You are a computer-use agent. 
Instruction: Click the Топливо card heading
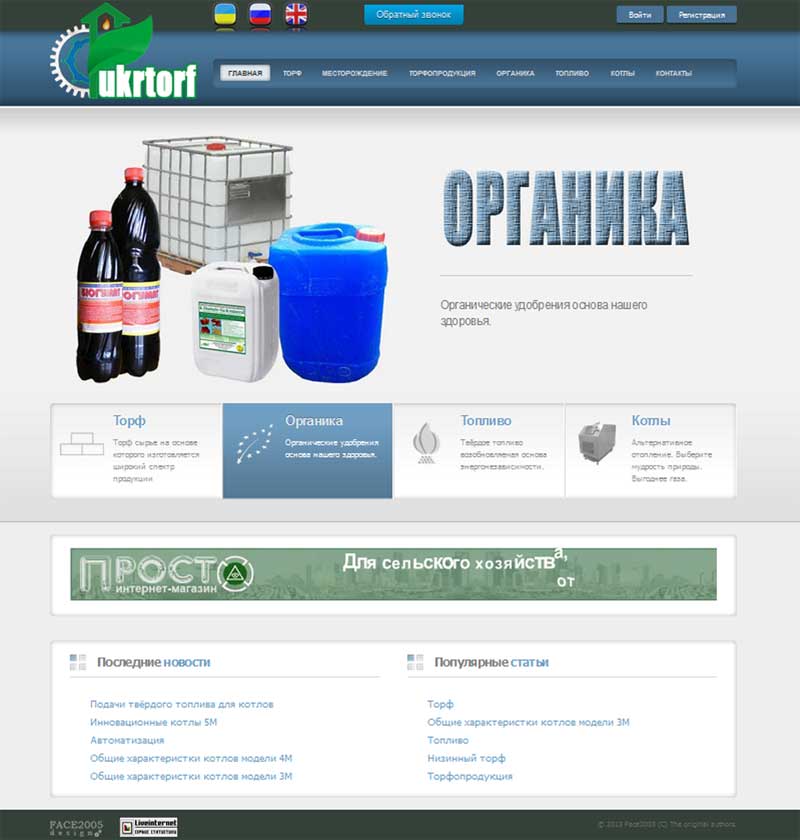486,421
